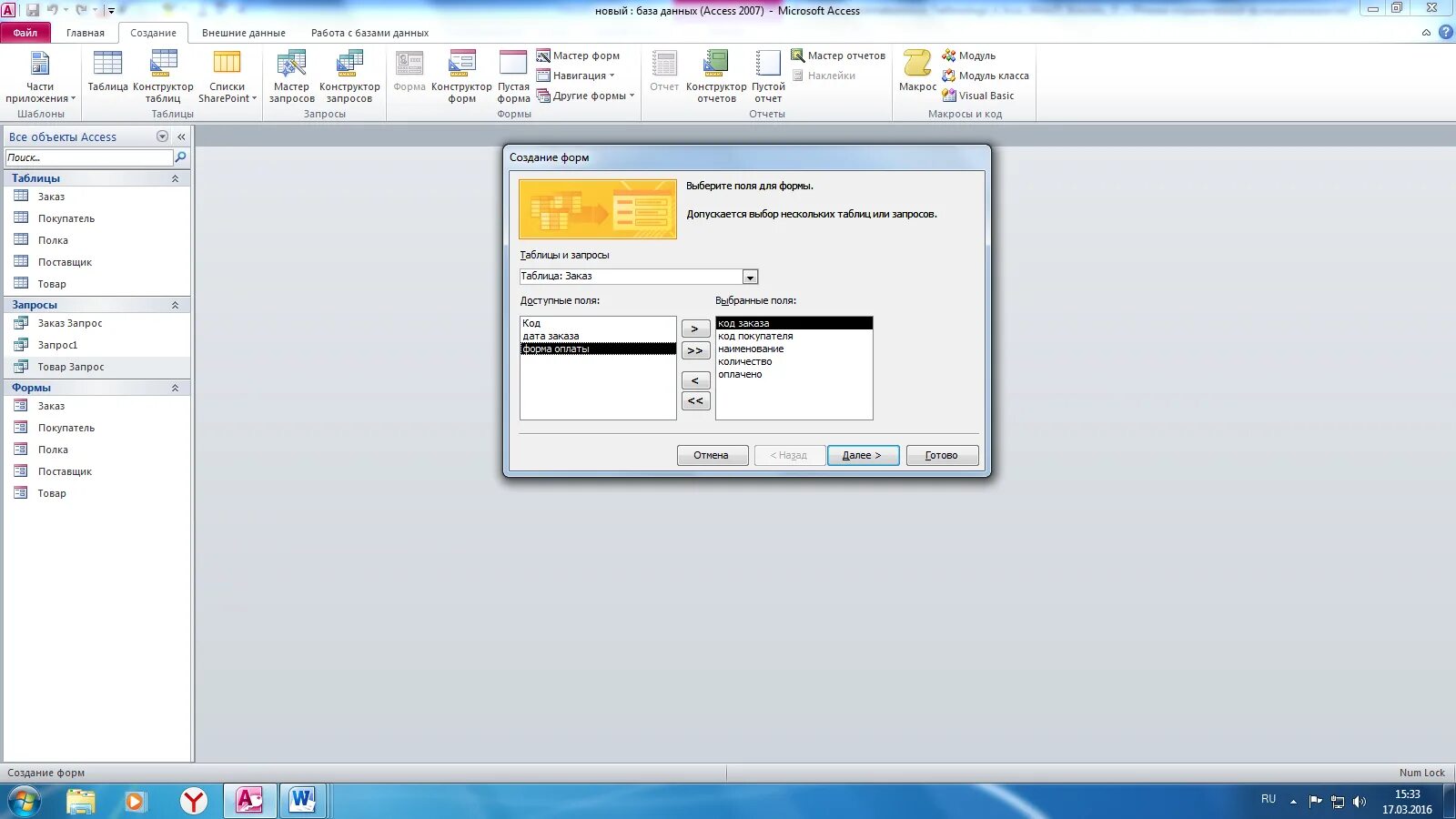Launch Мастер форм
This screenshot has width=1456, height=819.
tap(579, 56)
